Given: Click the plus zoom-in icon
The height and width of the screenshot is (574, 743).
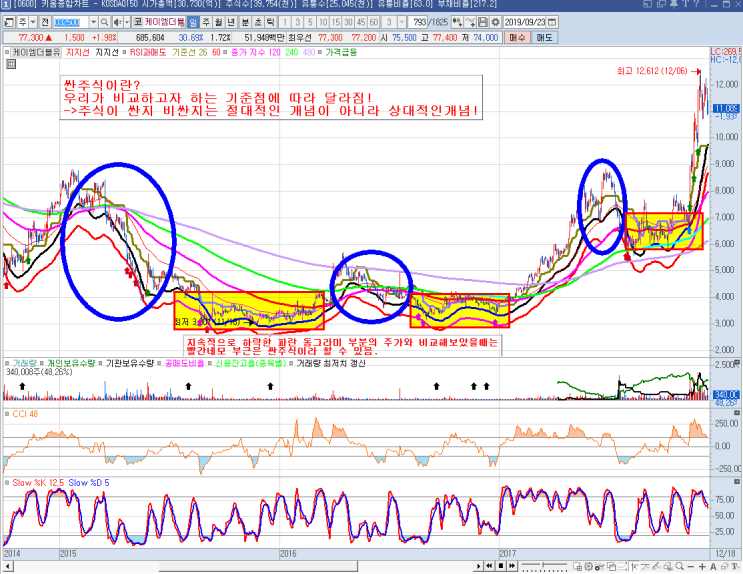Looking at the screenshot, I should point(702,566).
